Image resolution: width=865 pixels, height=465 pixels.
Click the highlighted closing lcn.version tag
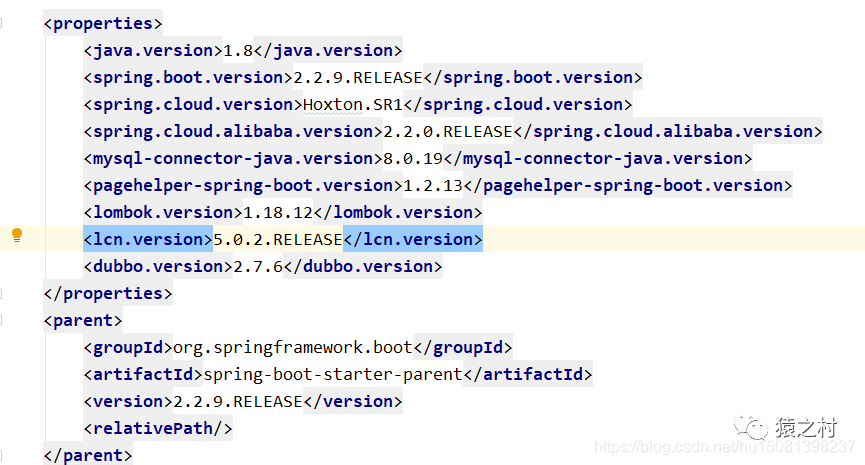(413, 239)
